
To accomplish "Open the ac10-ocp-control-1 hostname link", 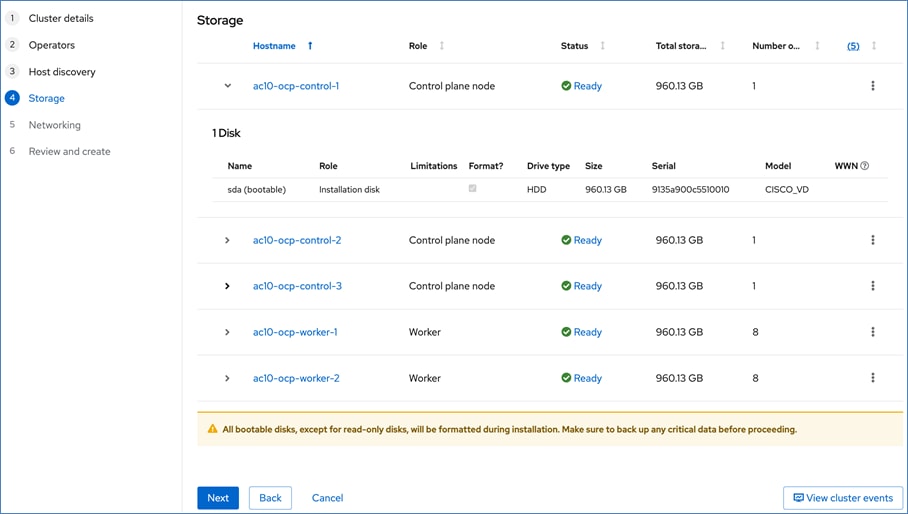I will tap(296, 86).
